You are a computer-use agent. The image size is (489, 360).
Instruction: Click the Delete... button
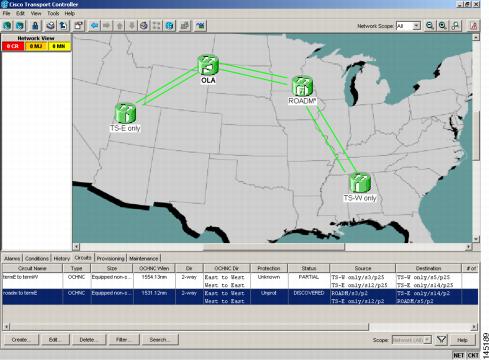(89, 340)
